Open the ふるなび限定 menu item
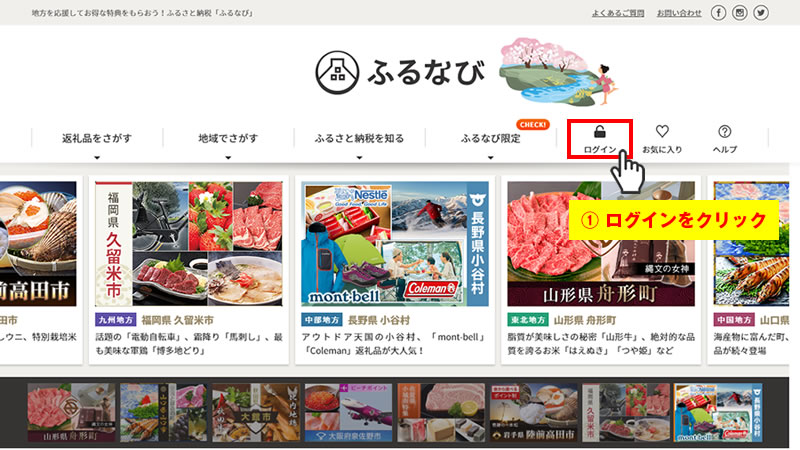 (x=490, y=139)
